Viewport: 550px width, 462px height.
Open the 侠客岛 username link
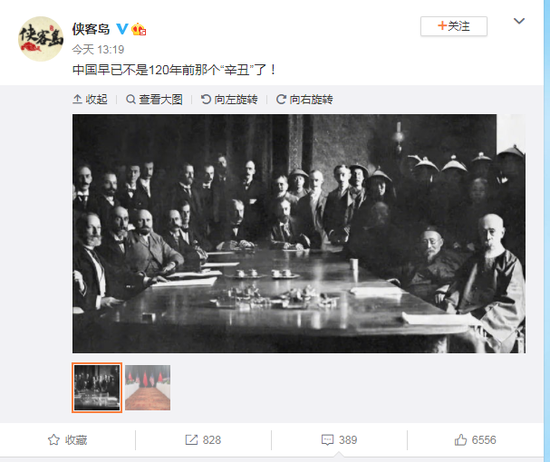pyautogui.click(x=91, y=29)
